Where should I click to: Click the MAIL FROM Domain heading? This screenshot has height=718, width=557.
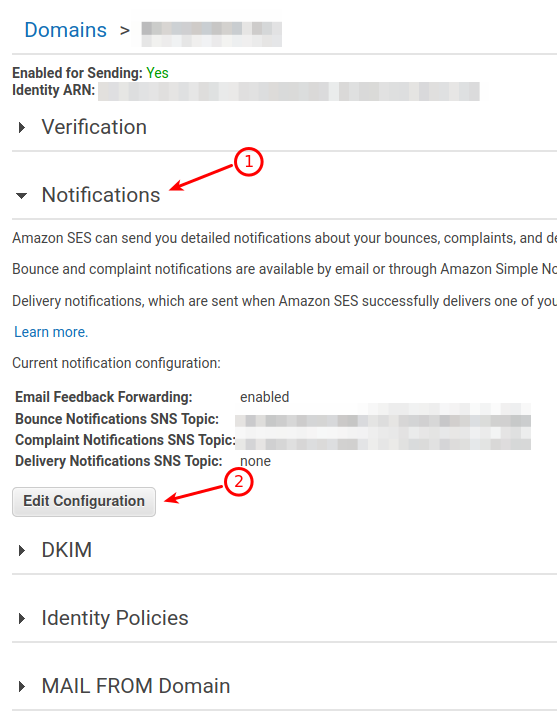(136, 685)
